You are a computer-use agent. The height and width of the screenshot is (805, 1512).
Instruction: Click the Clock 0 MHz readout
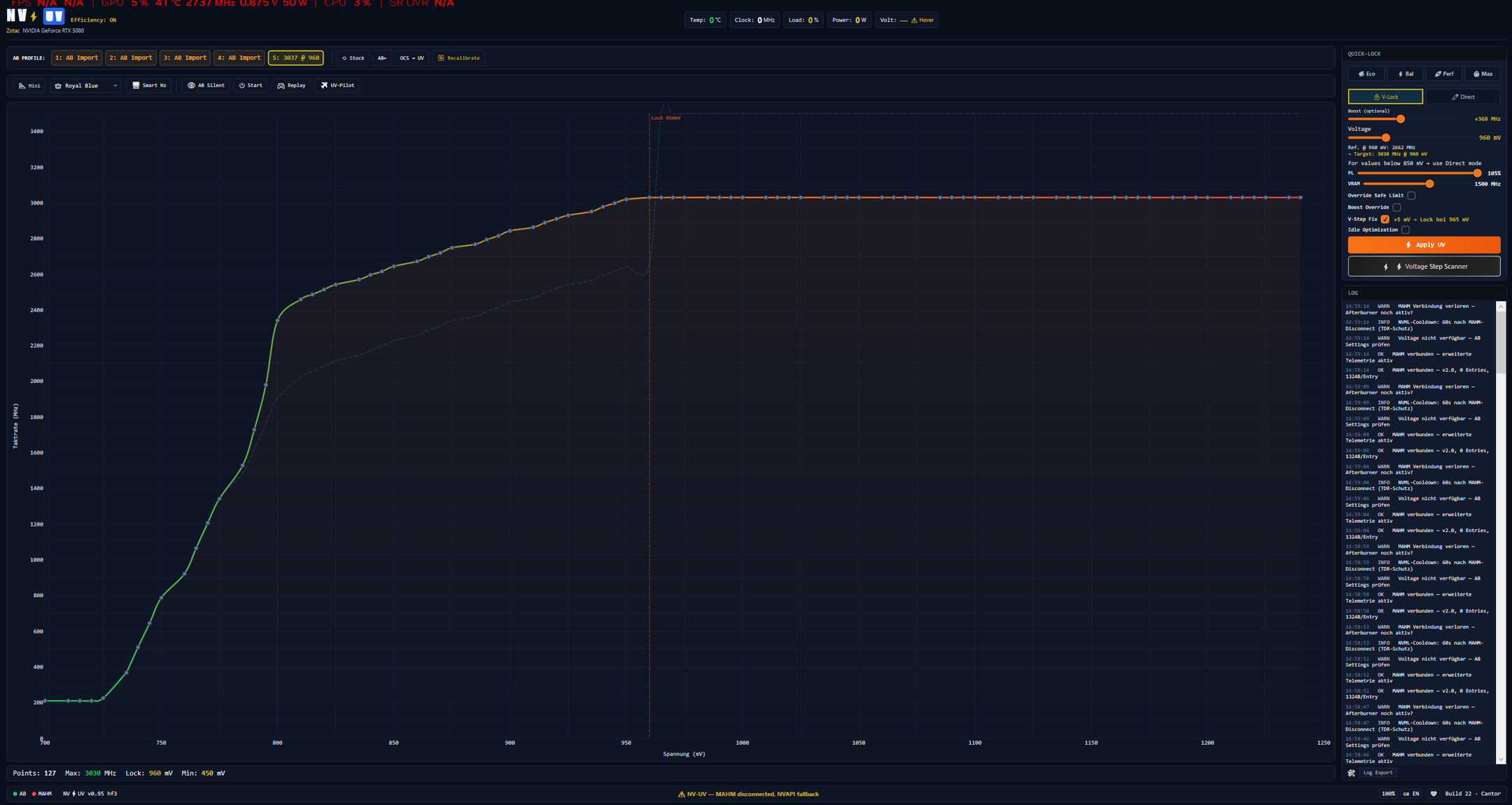(x=755, y=20)
